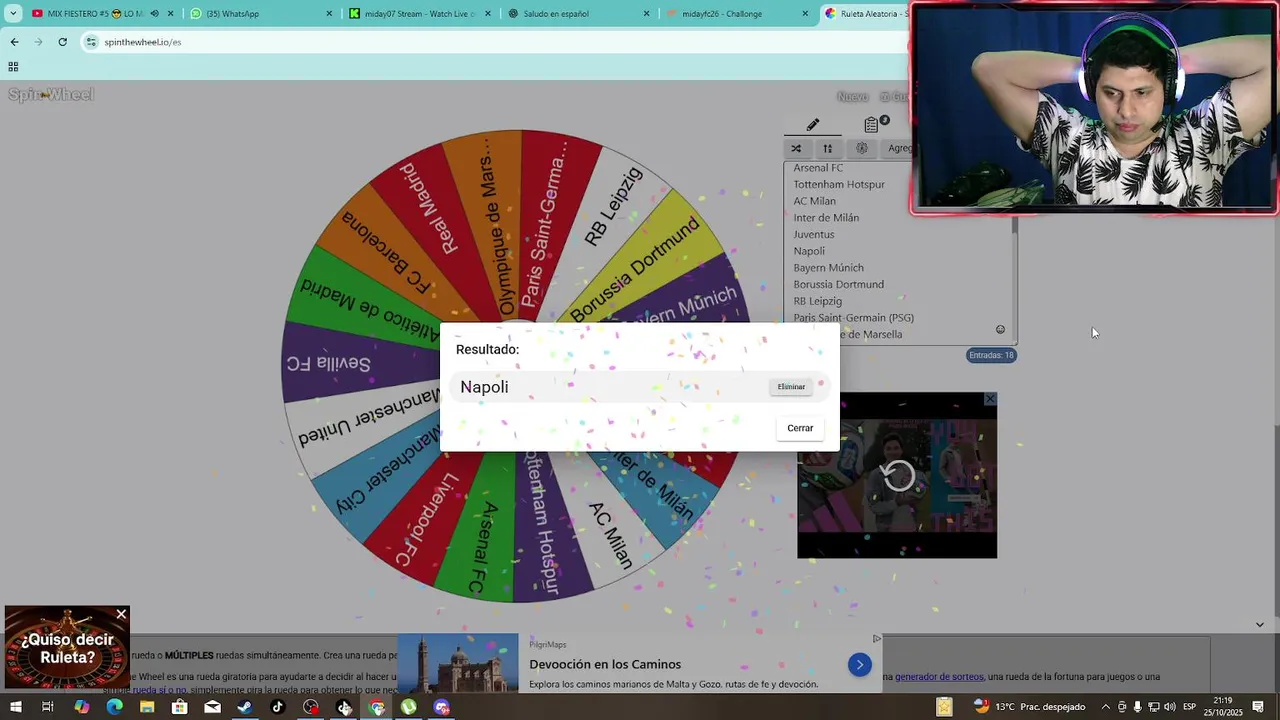This screenshot has width=1280, height=720.
Task: Open the Devoción en los Caminos ad arrow
Action: point(859,664)
